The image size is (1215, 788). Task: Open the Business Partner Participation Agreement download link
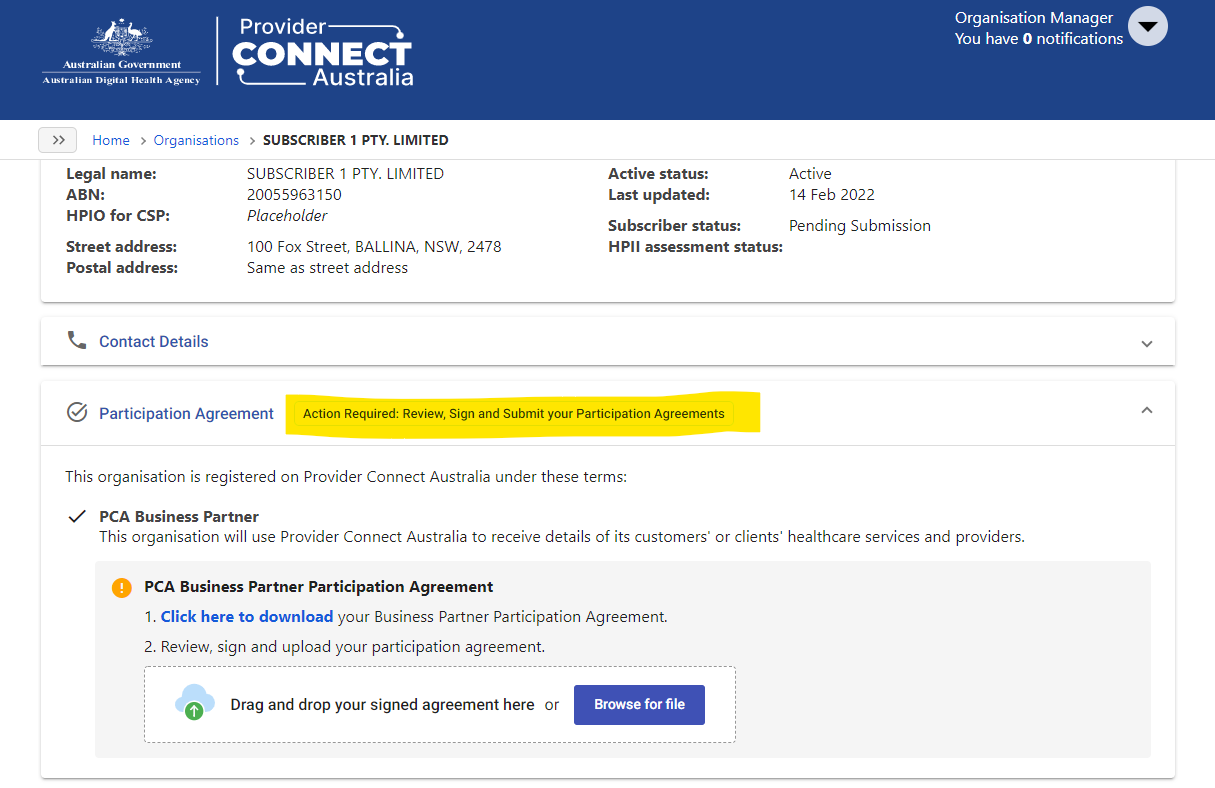coord(246,616)
